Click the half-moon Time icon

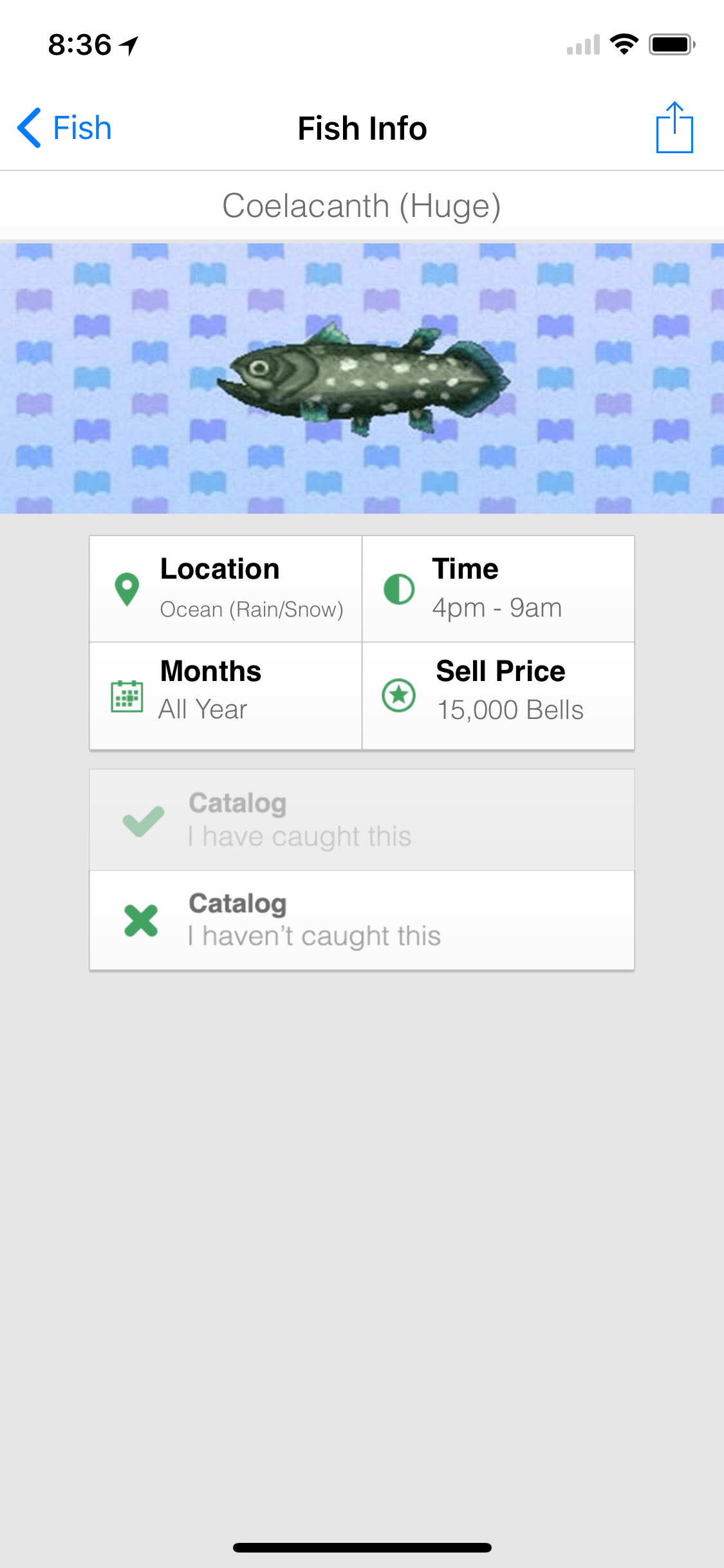pyautogui.click(x=399, y=589)
